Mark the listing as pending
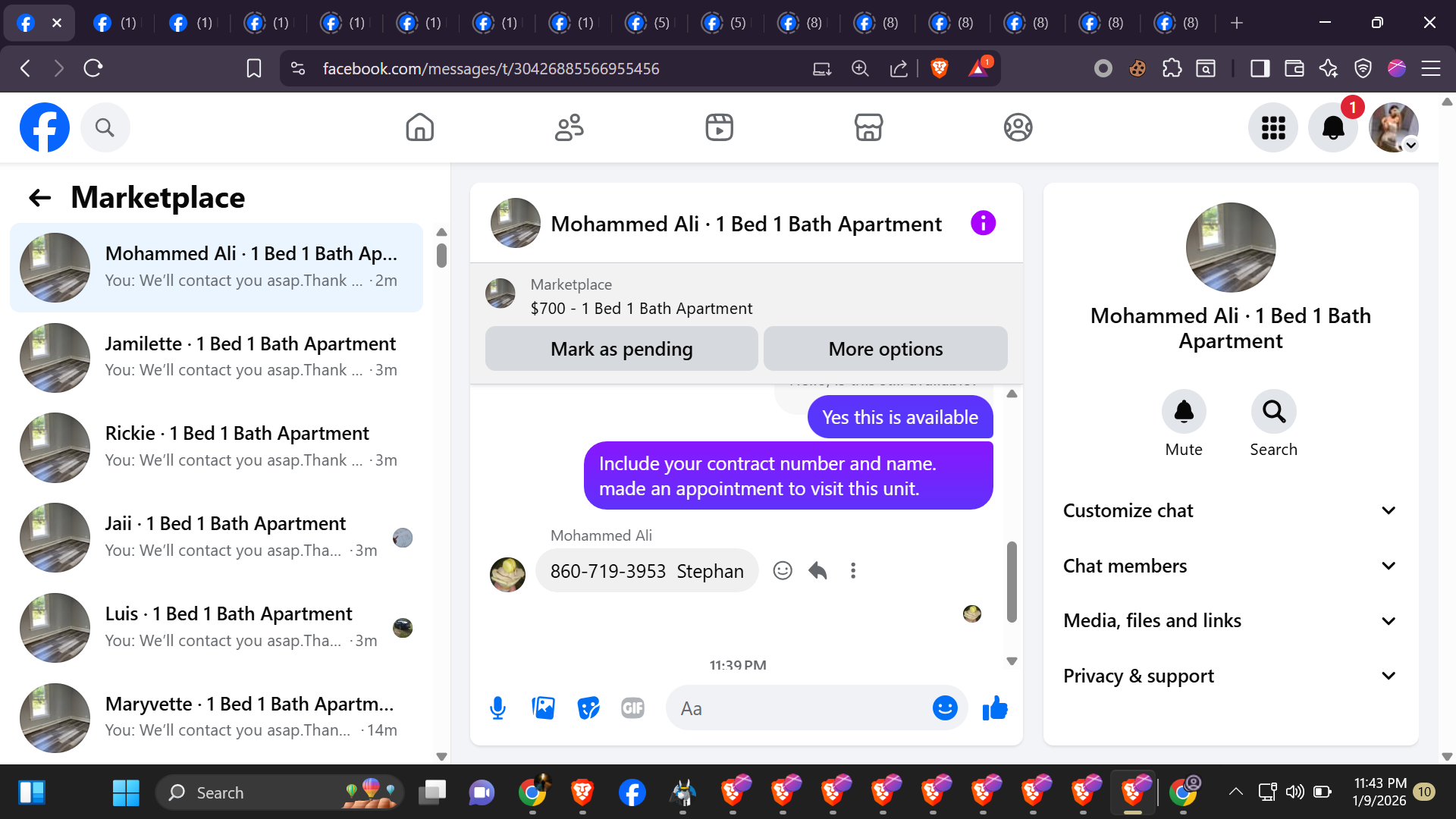 pyautogui.click(x=621, y=349)
